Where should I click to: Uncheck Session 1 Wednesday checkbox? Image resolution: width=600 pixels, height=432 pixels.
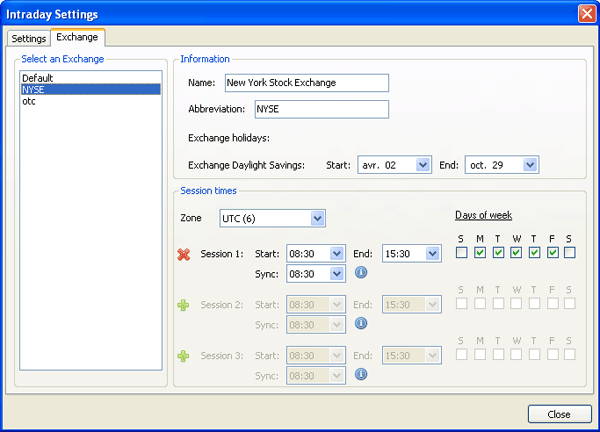[516, 253]
